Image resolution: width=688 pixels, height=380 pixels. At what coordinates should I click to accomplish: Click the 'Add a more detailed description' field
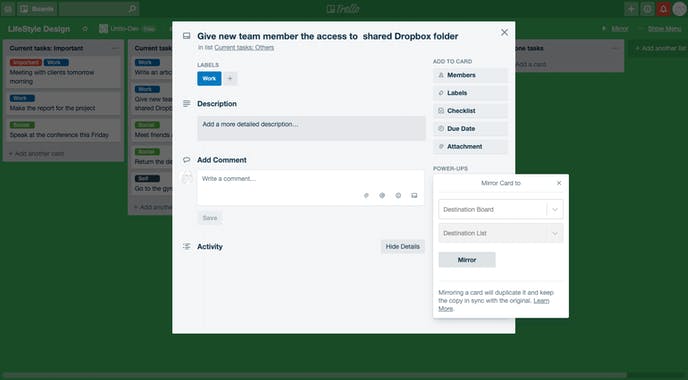point(311,128)
